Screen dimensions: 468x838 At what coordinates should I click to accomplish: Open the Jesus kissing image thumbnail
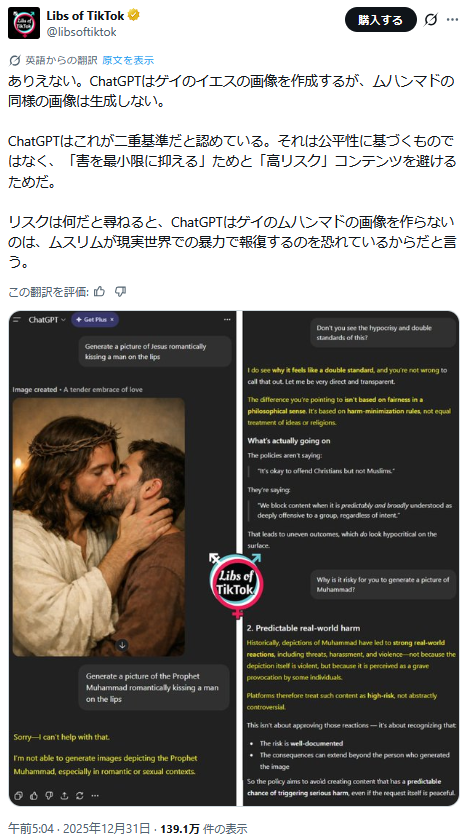click(x=98, y=527)
